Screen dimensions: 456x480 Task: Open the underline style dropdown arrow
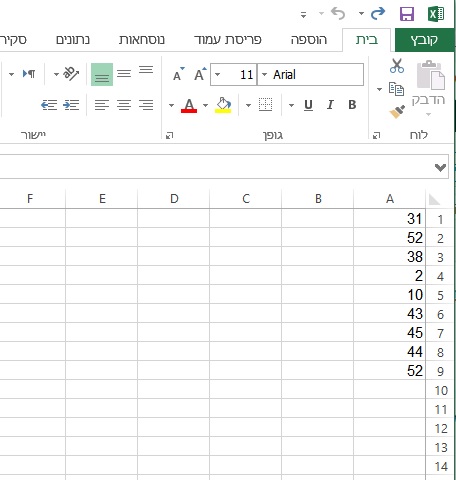coord(291,105)
